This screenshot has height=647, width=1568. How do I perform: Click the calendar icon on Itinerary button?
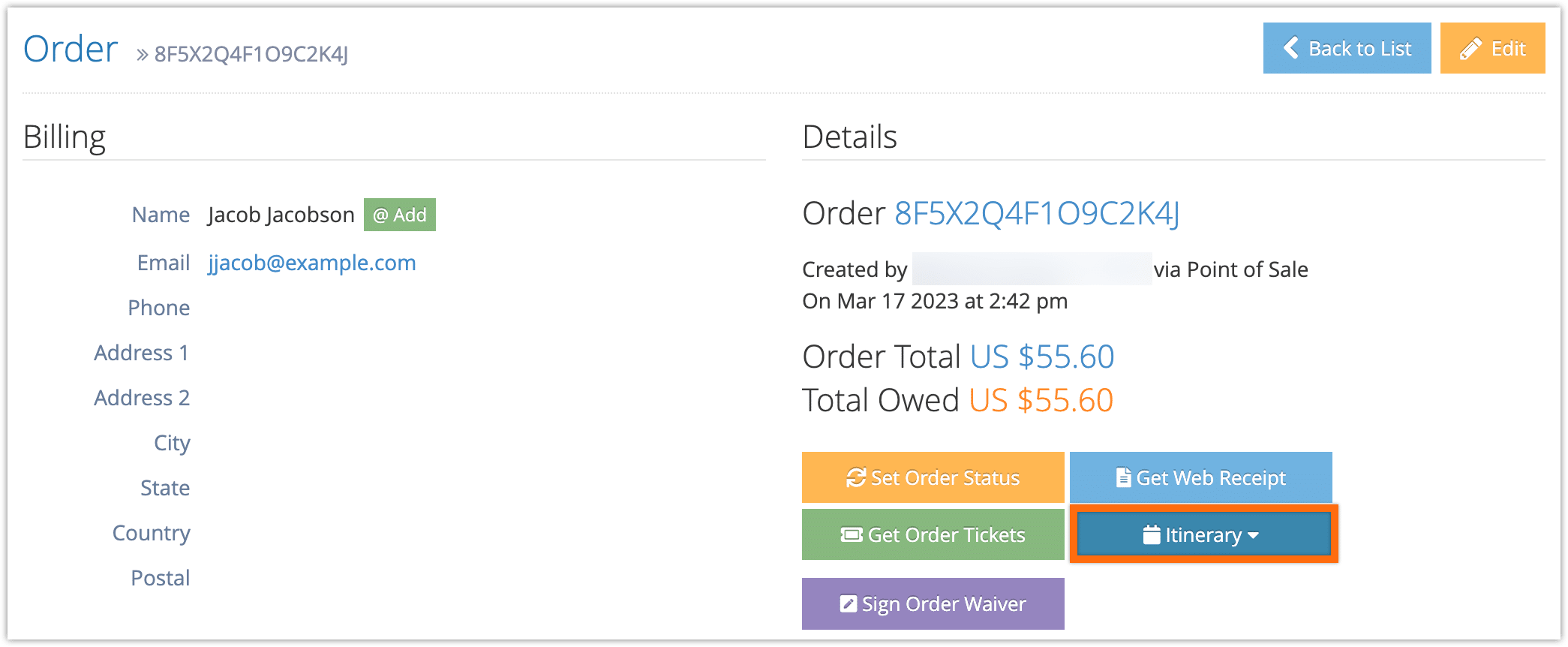click(1152, 534)
